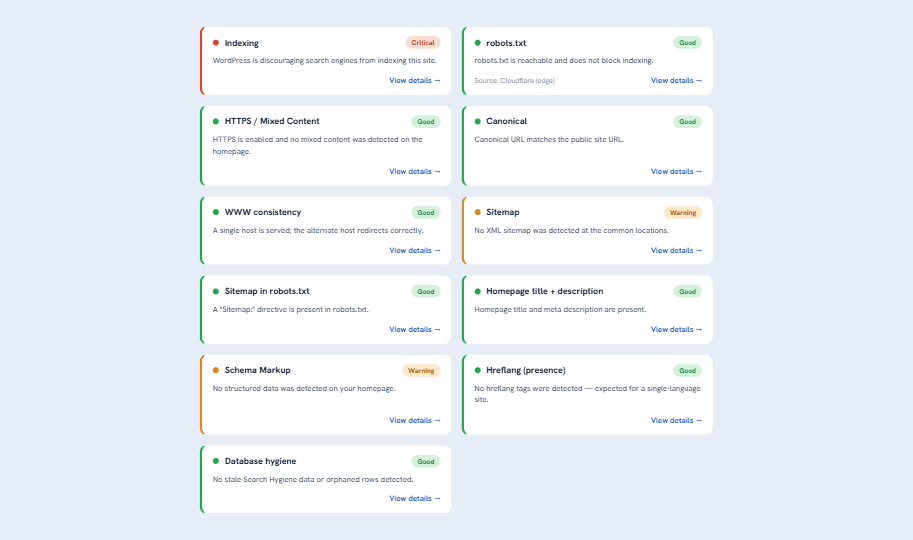The width and height of the screenshot is (913, 540).
Task: Open View details for Indexing card
Action: [415, 80]
